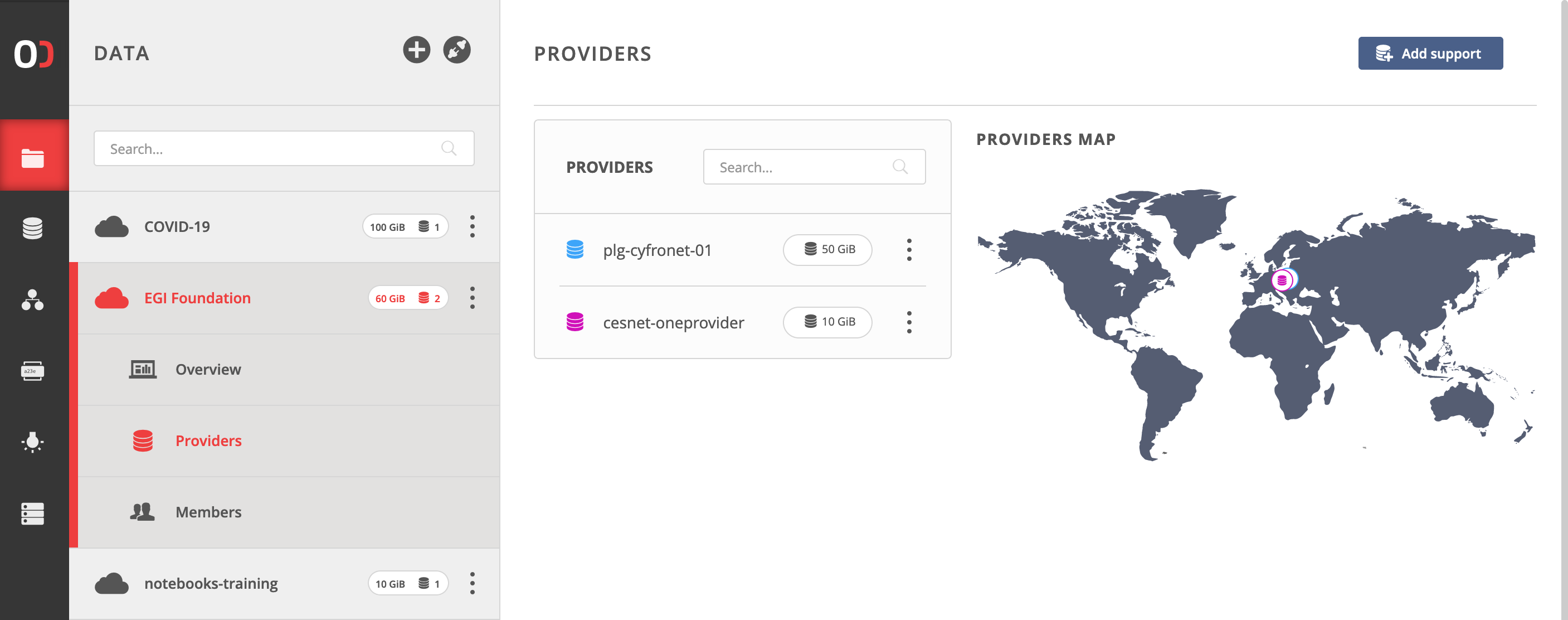Viewport: 1568px width, 620px height.
Task: Open the tokens sidebar icon
Action: [33, 371]
